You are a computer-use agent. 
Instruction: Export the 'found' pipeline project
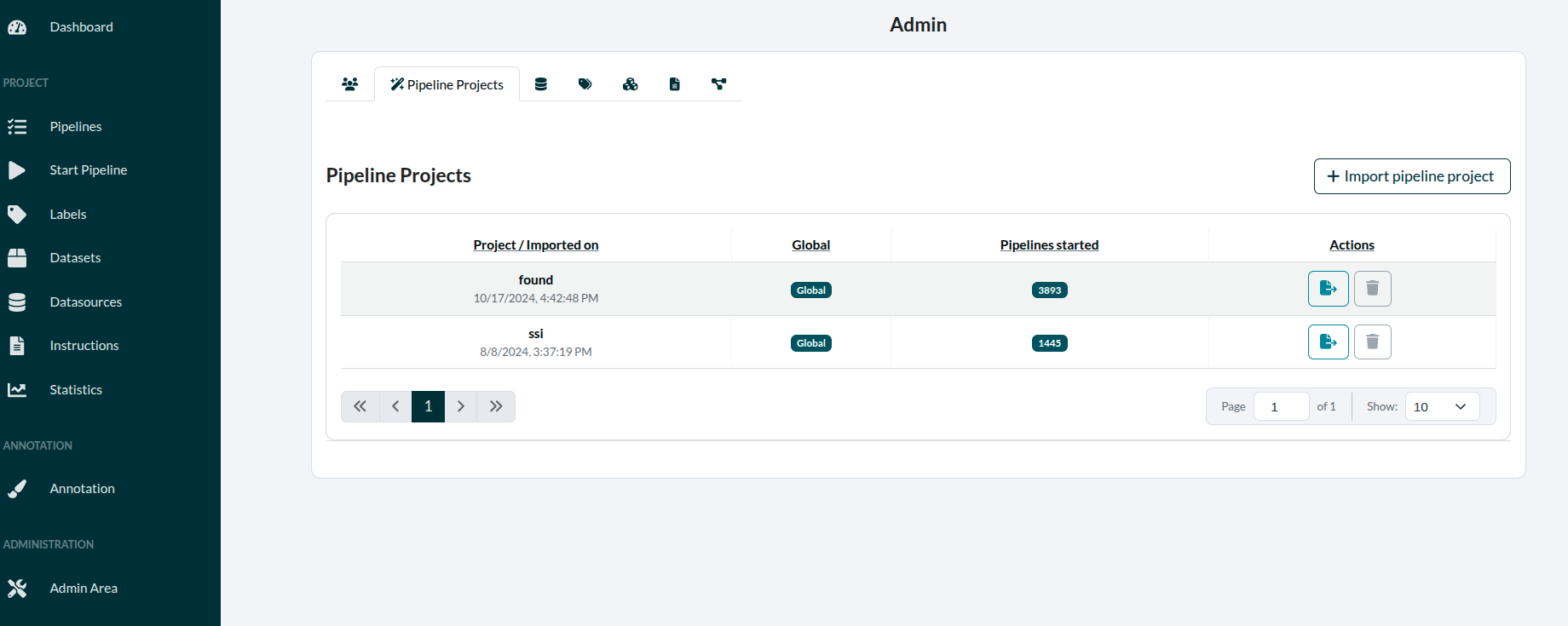point(1328,289)
